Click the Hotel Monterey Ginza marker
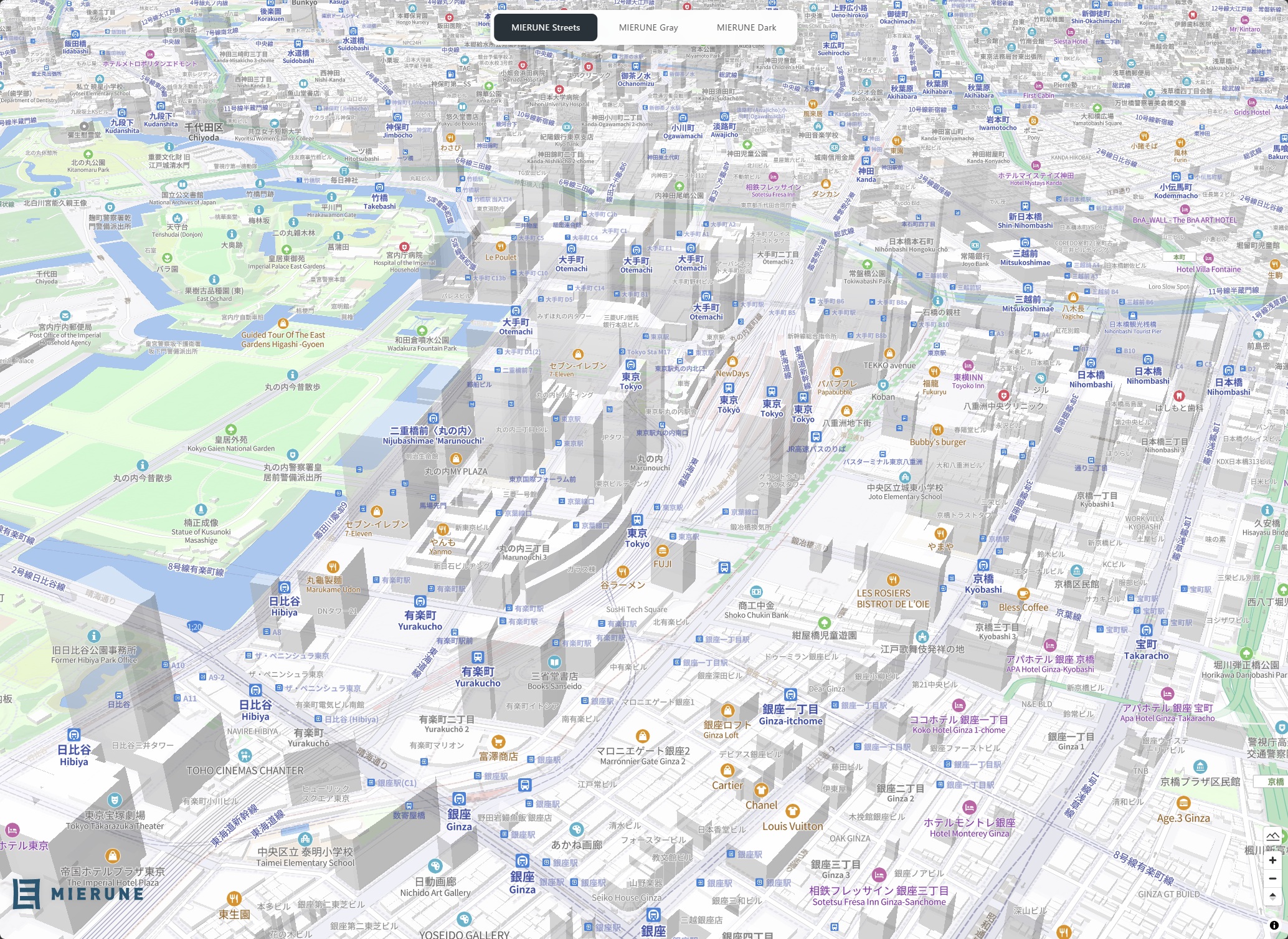The width and height of the screenshot is (1288, 939). click(x=968, y=808)
